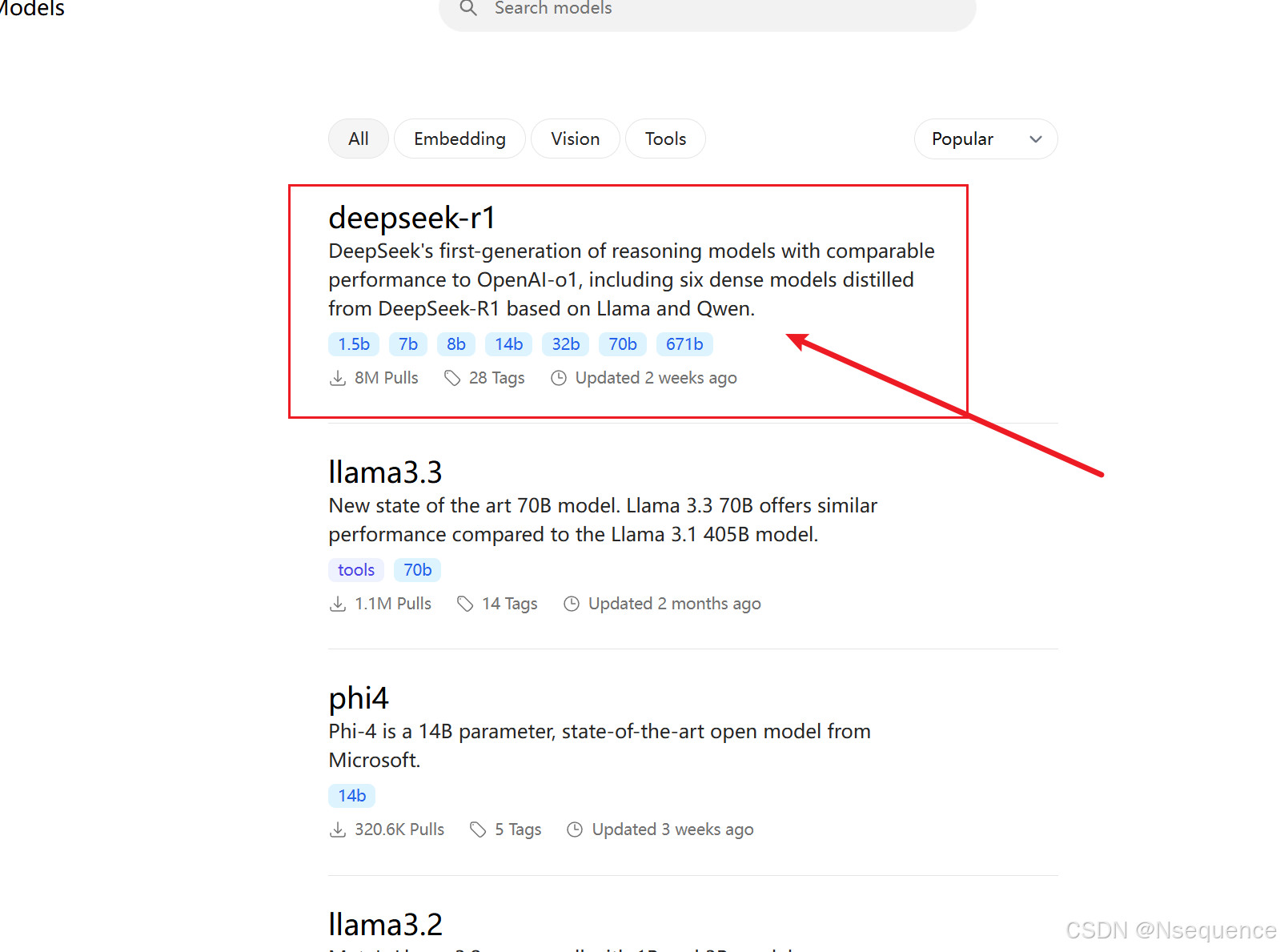Click the 70b tag of deepseek-r1
1280x952 pixels.
click(623, 344)
